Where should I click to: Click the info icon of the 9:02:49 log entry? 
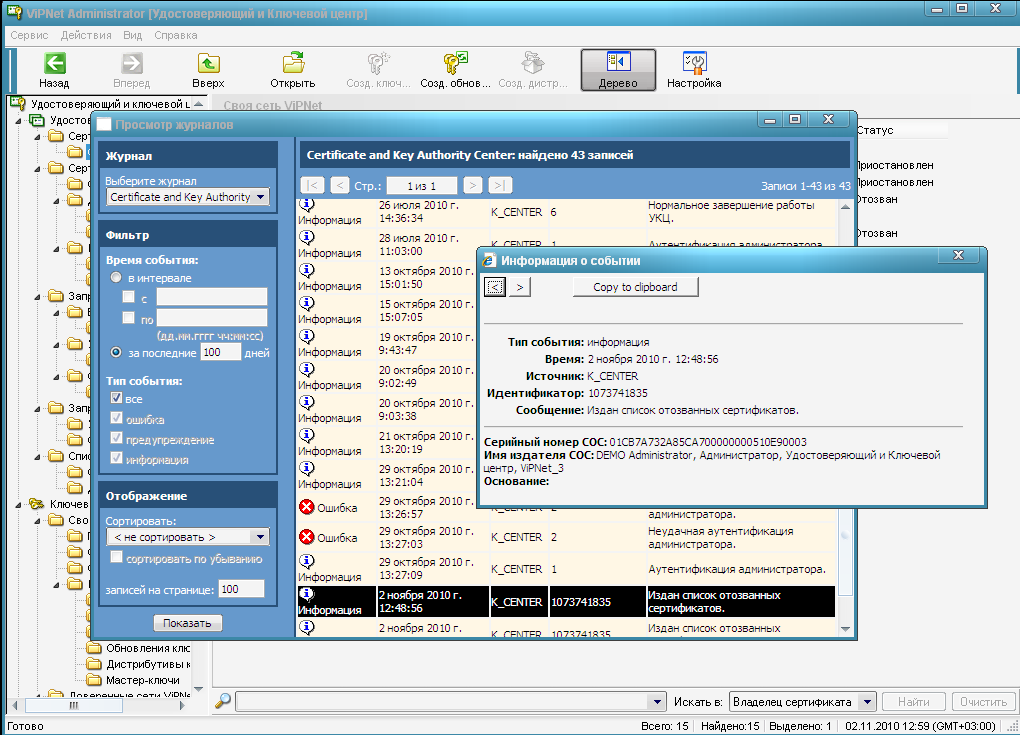click(x=306, y=370)
